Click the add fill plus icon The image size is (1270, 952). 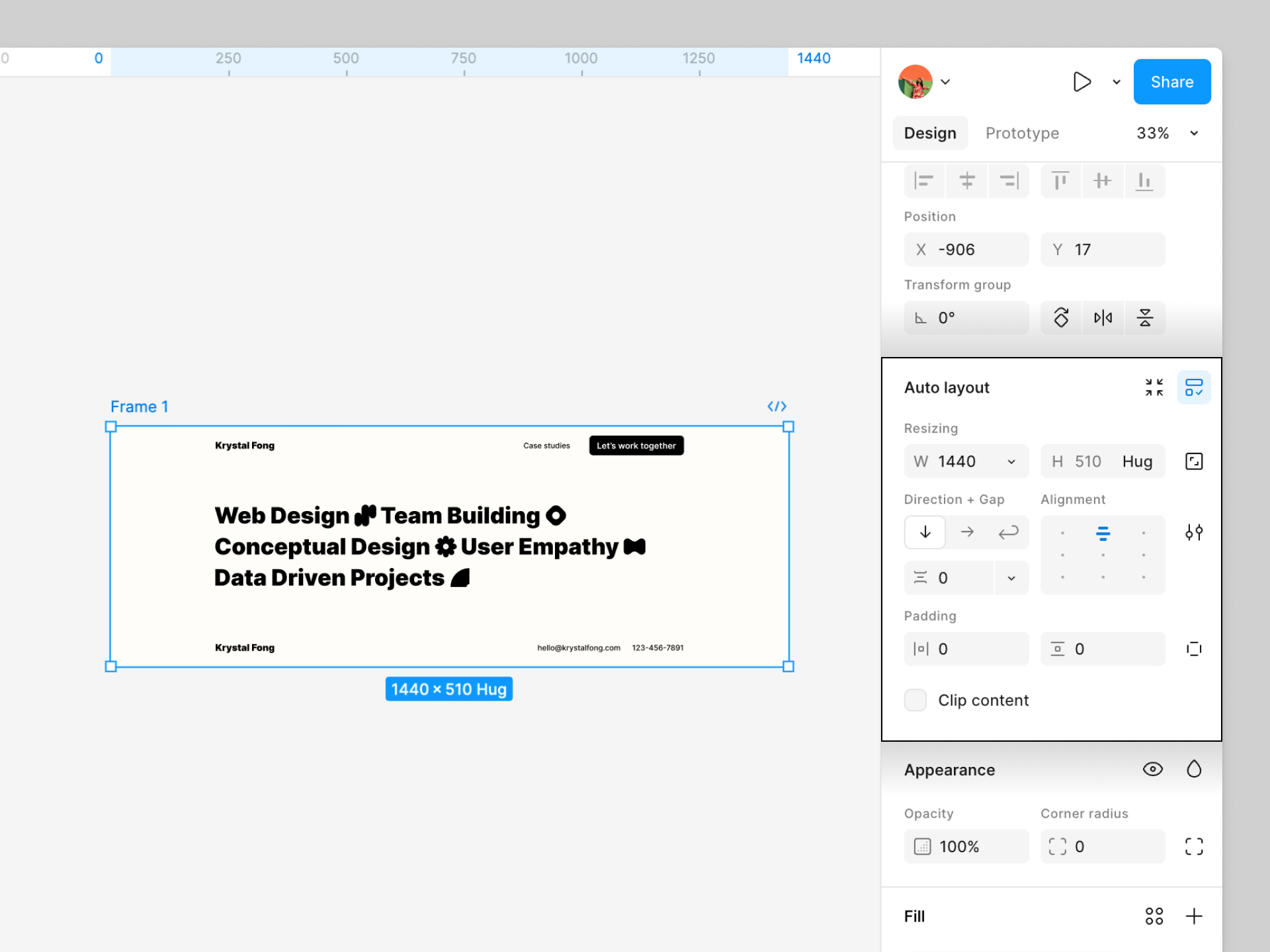[1193, 916]
